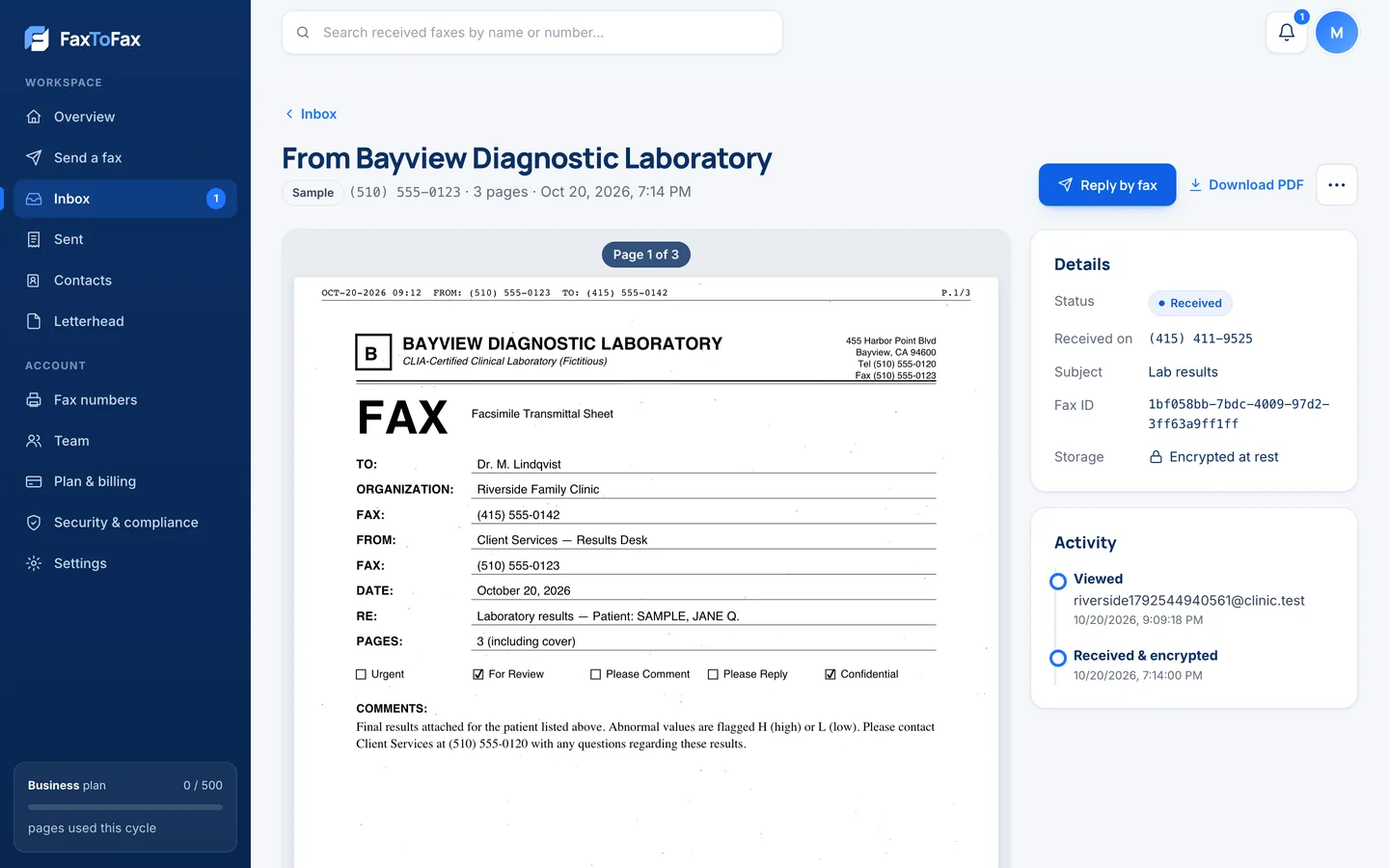Toggle the Confidential checkbox

(x=831, y=675)
